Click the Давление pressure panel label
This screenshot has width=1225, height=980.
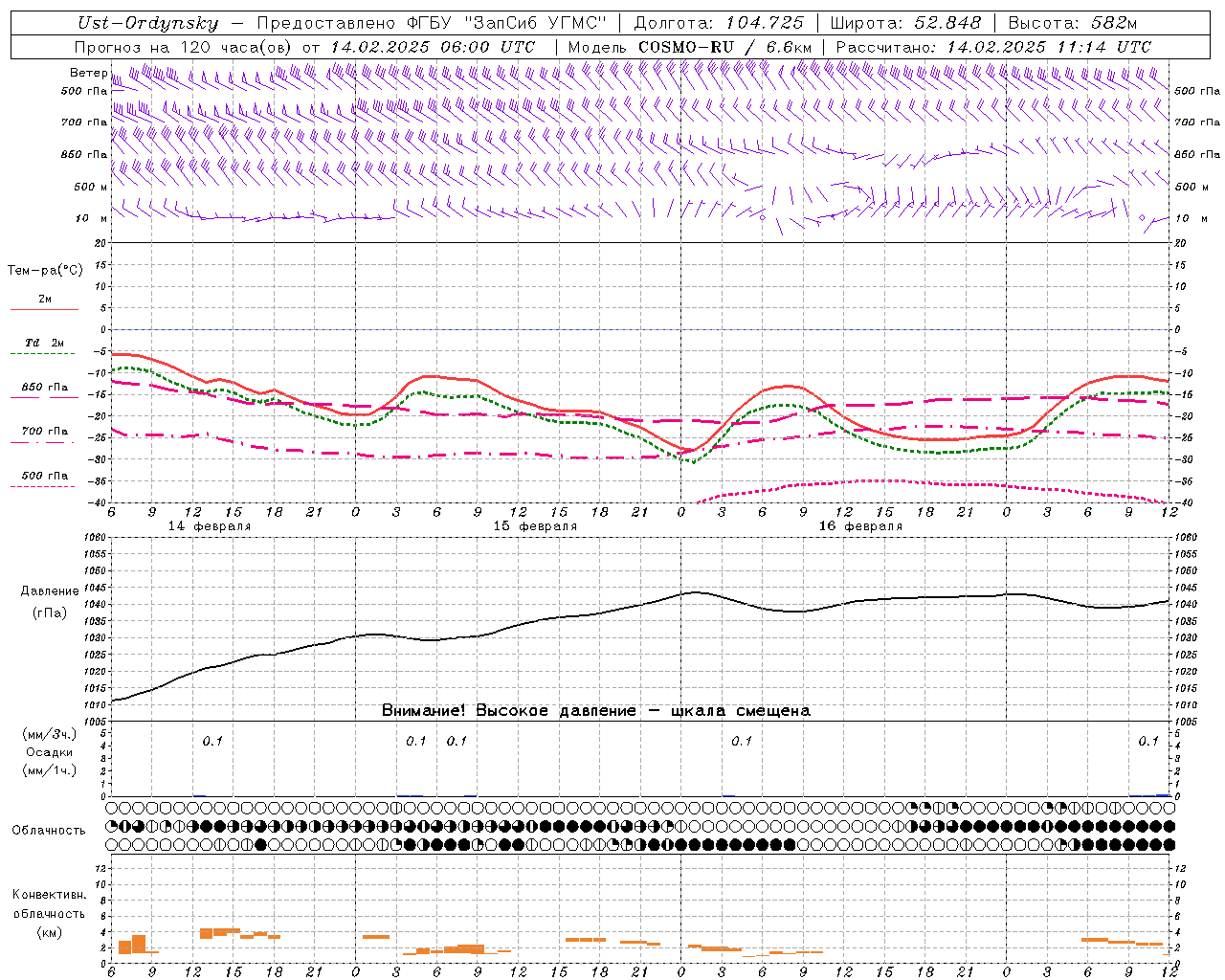click(x=50, y=591)
